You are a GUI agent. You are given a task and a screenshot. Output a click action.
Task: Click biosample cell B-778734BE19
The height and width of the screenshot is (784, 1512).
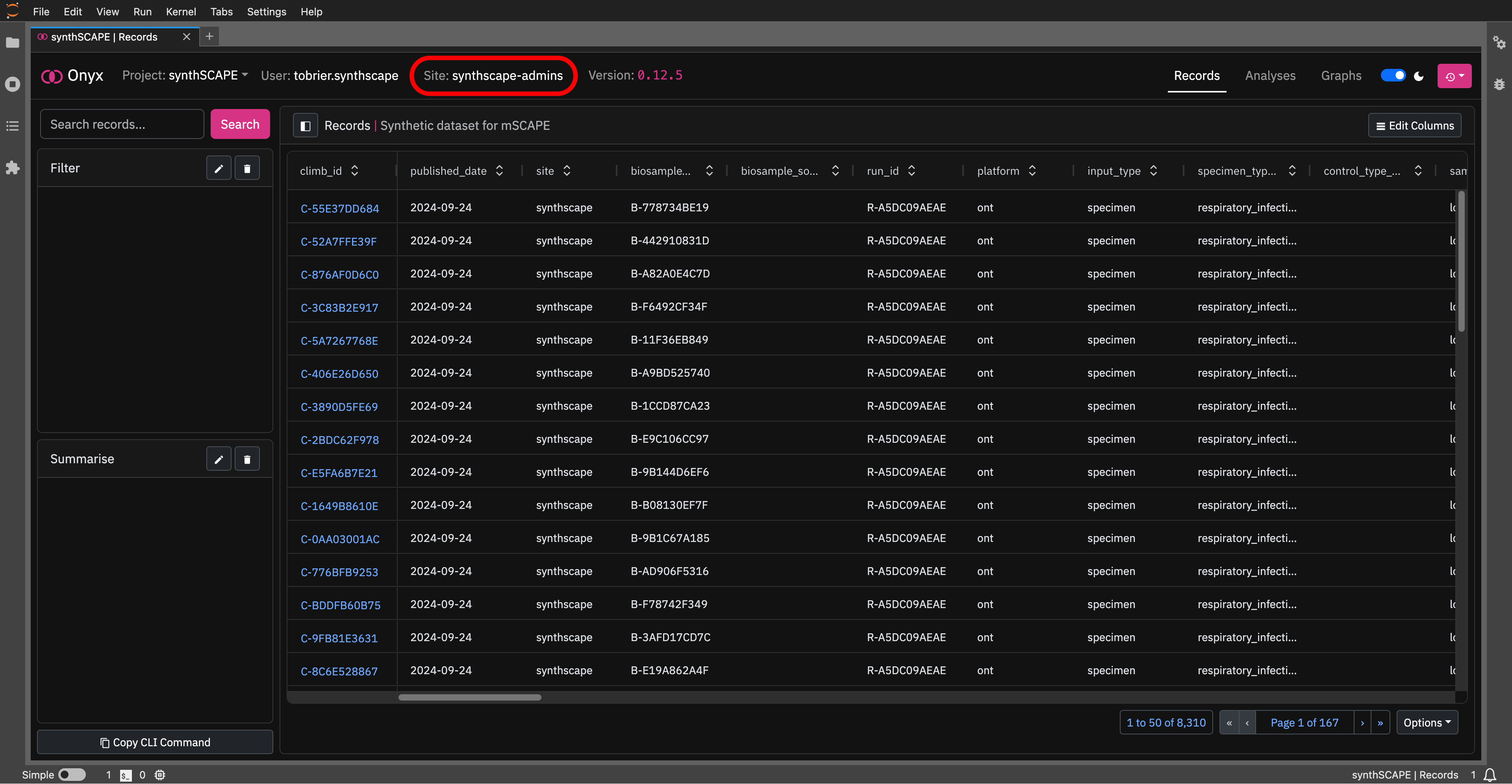[670, 207]
